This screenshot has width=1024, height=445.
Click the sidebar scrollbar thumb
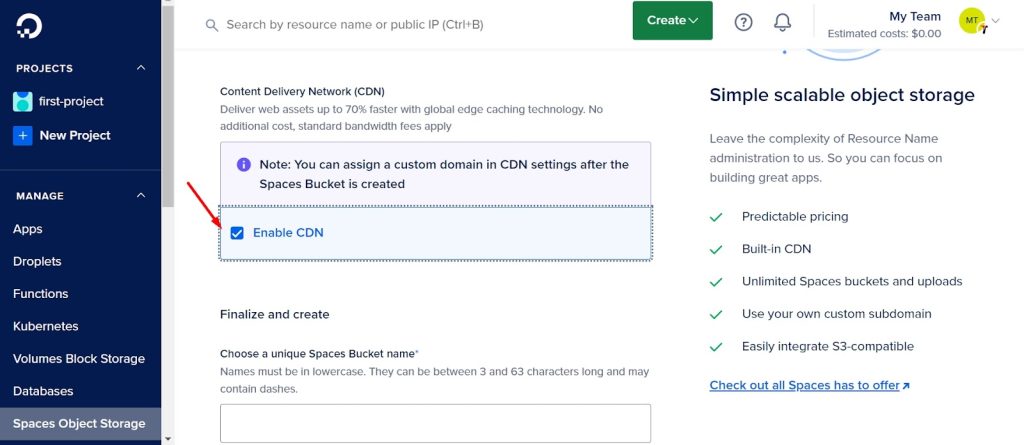click(168, 105)
